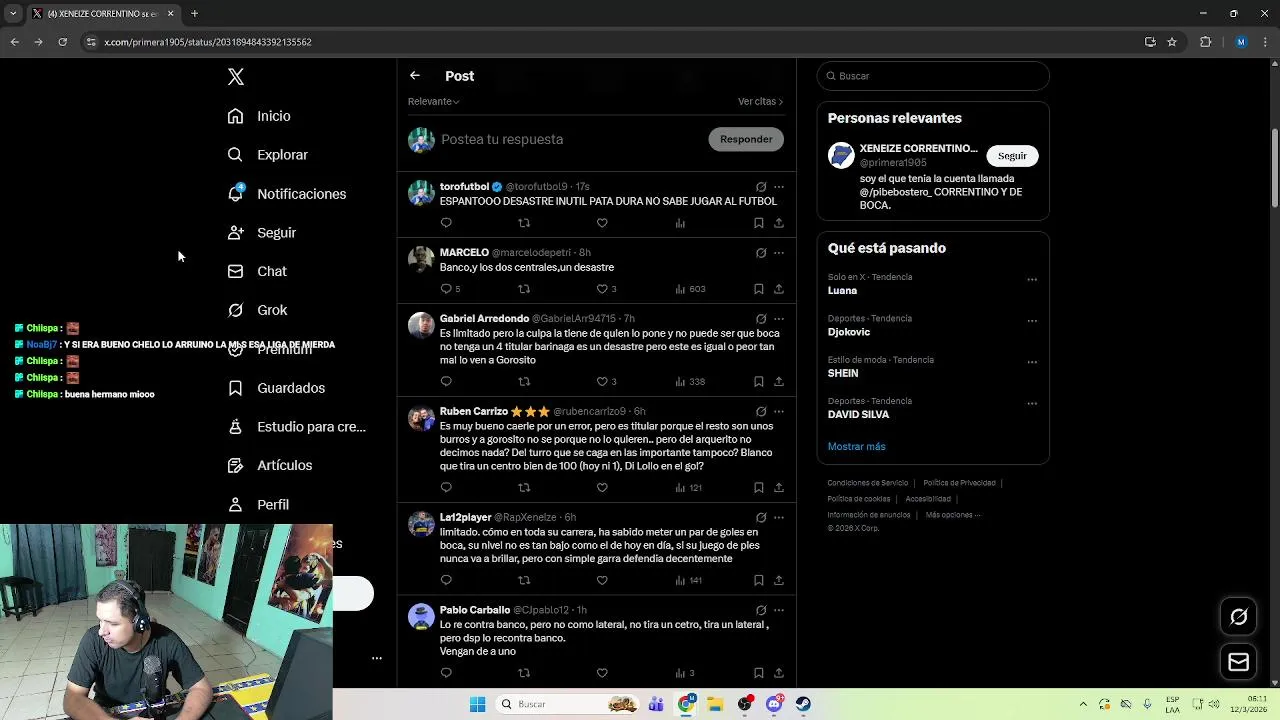This screenshot has height=720, width=1280.
Task: Open more options on Gabriel Arredondo's post
Action: pos(779,319)
